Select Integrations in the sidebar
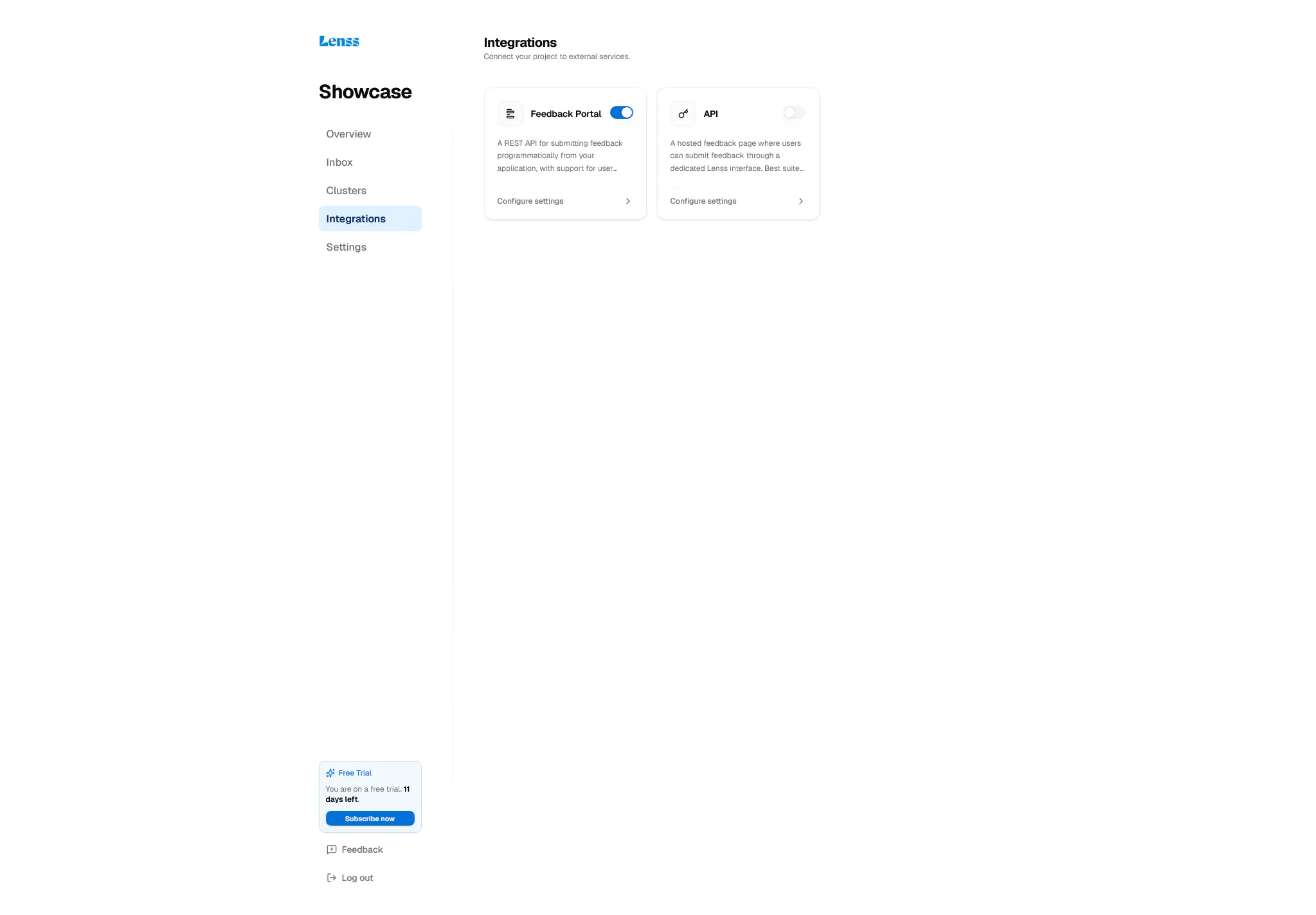Screen dimensions: 1316x915 click(x=370, y=218)
